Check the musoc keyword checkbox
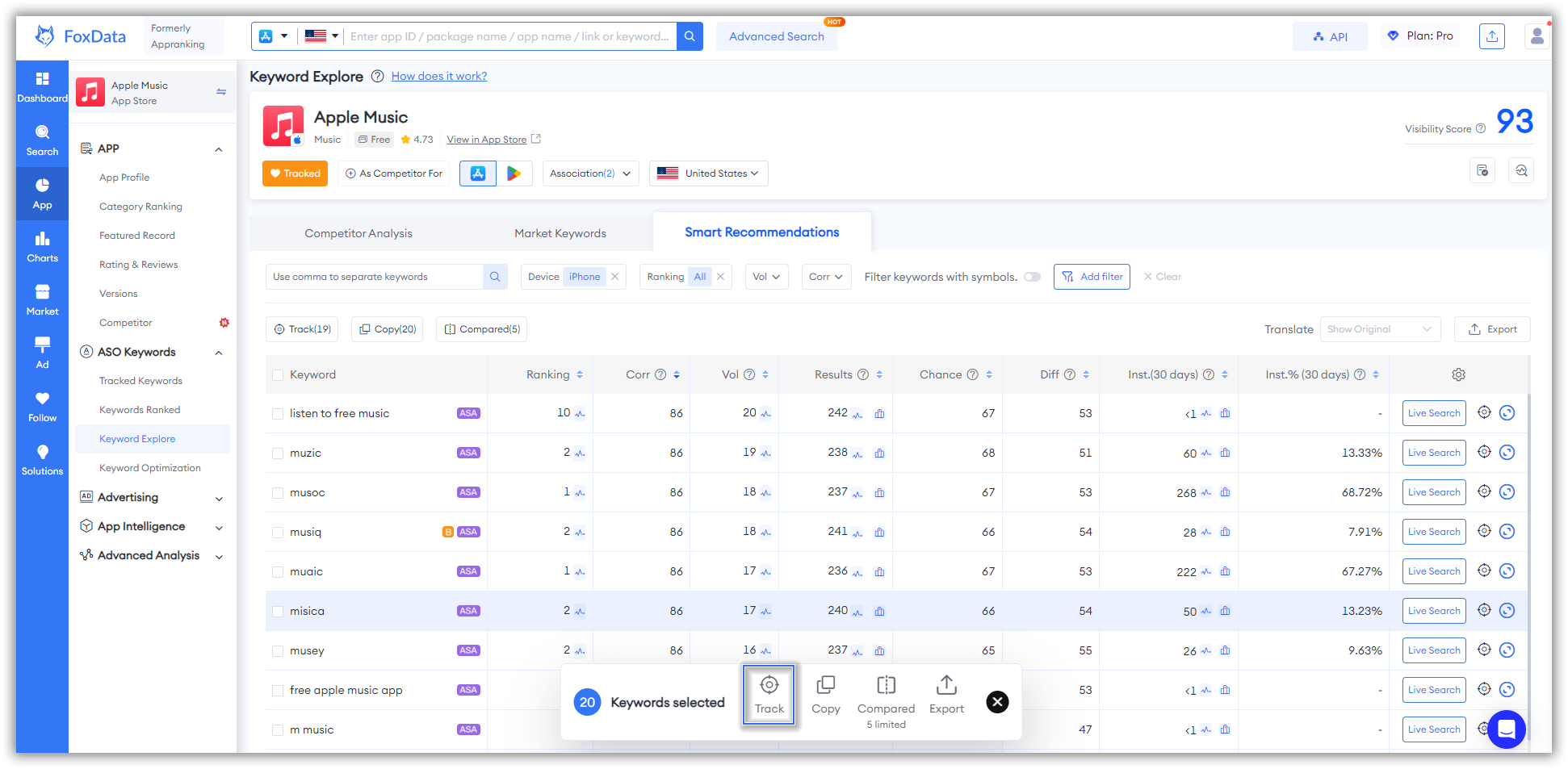Screen dimensions: 1568x769 tap(278, 493)
